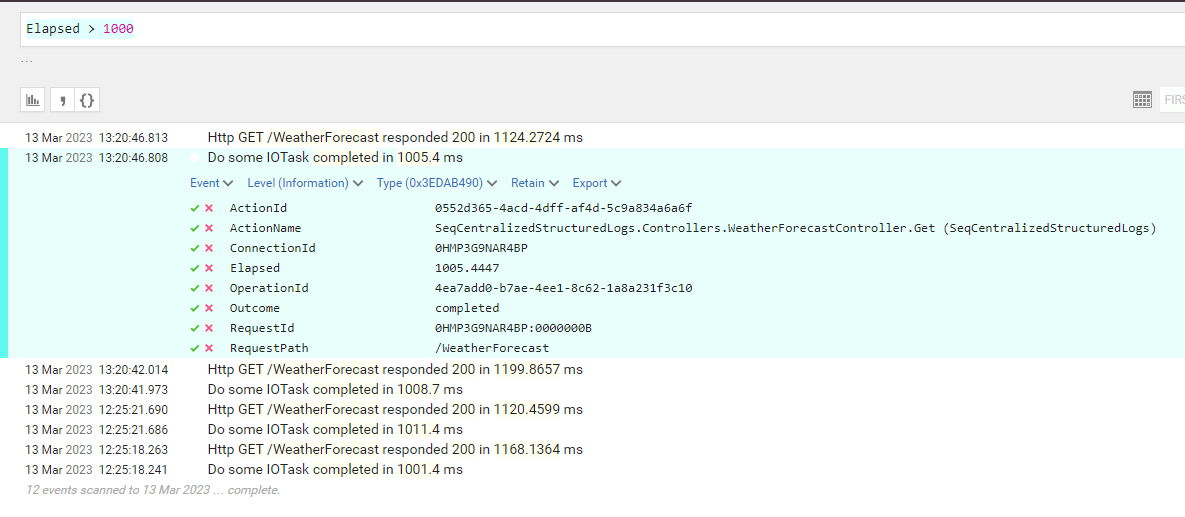The image size is (1185, 517).
Task: Open event responded in 1199.8657 ms
Action: click(x=395, y=370)
